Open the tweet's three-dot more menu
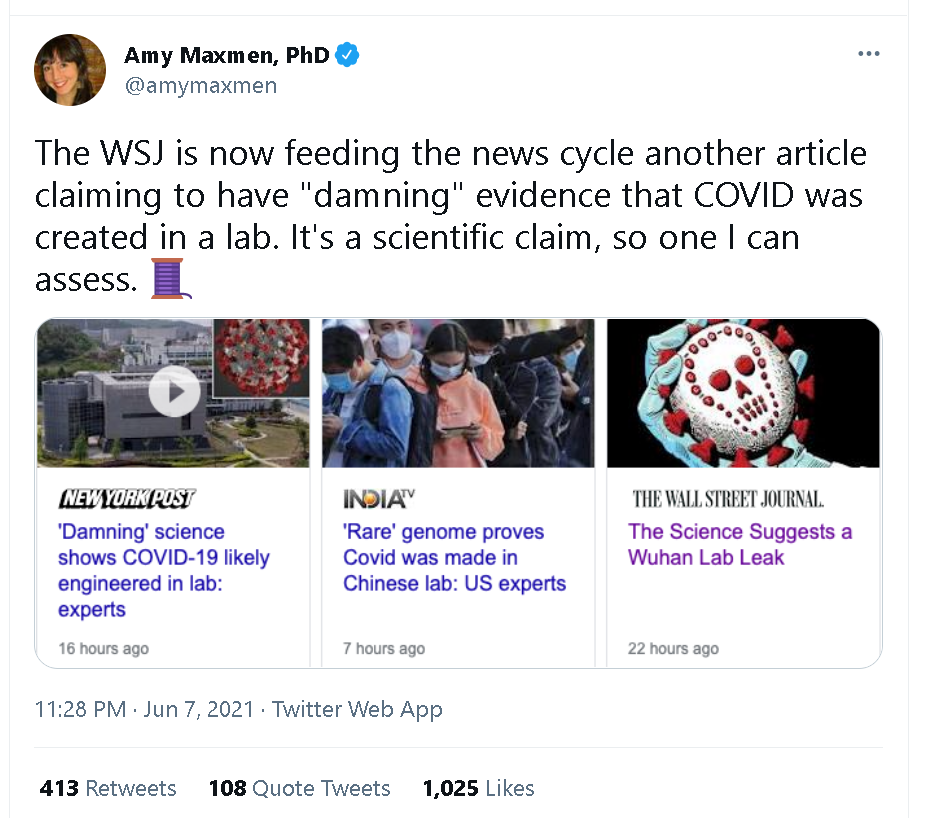This screenshot has width=950, height=818. (868, 54)
